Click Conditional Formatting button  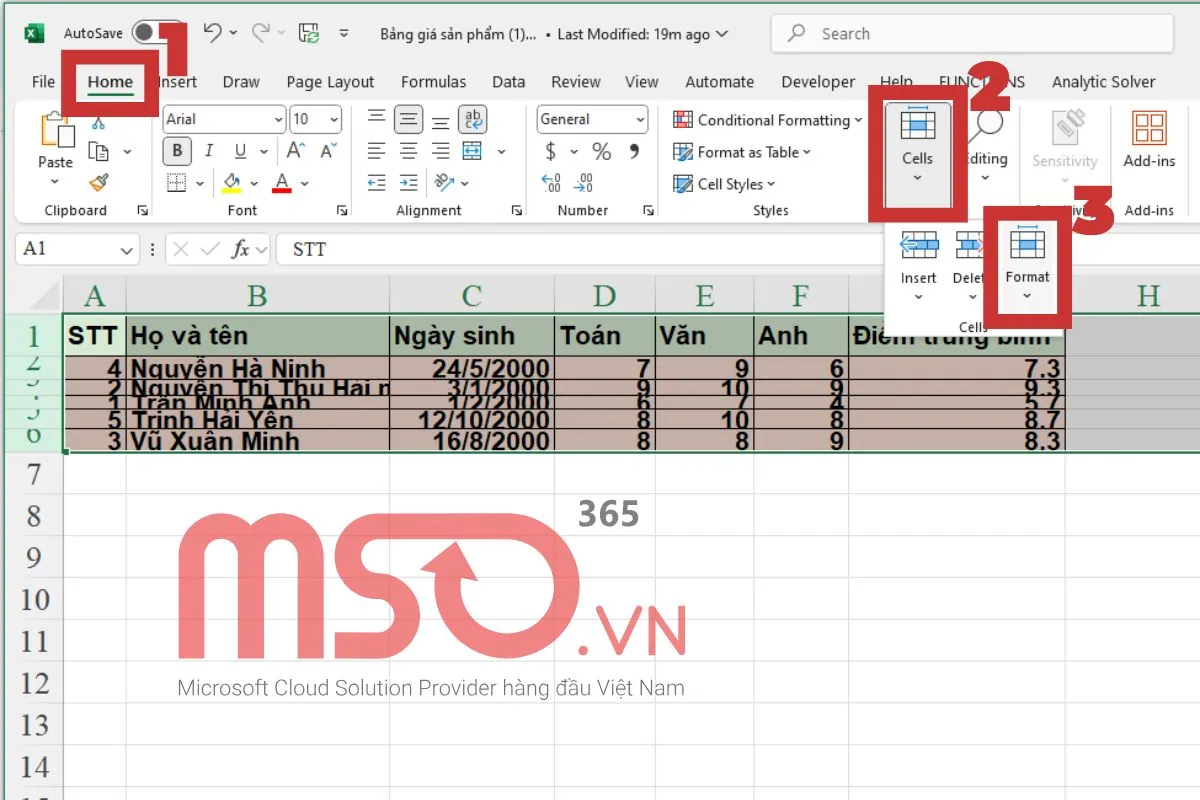click(766, 120)
